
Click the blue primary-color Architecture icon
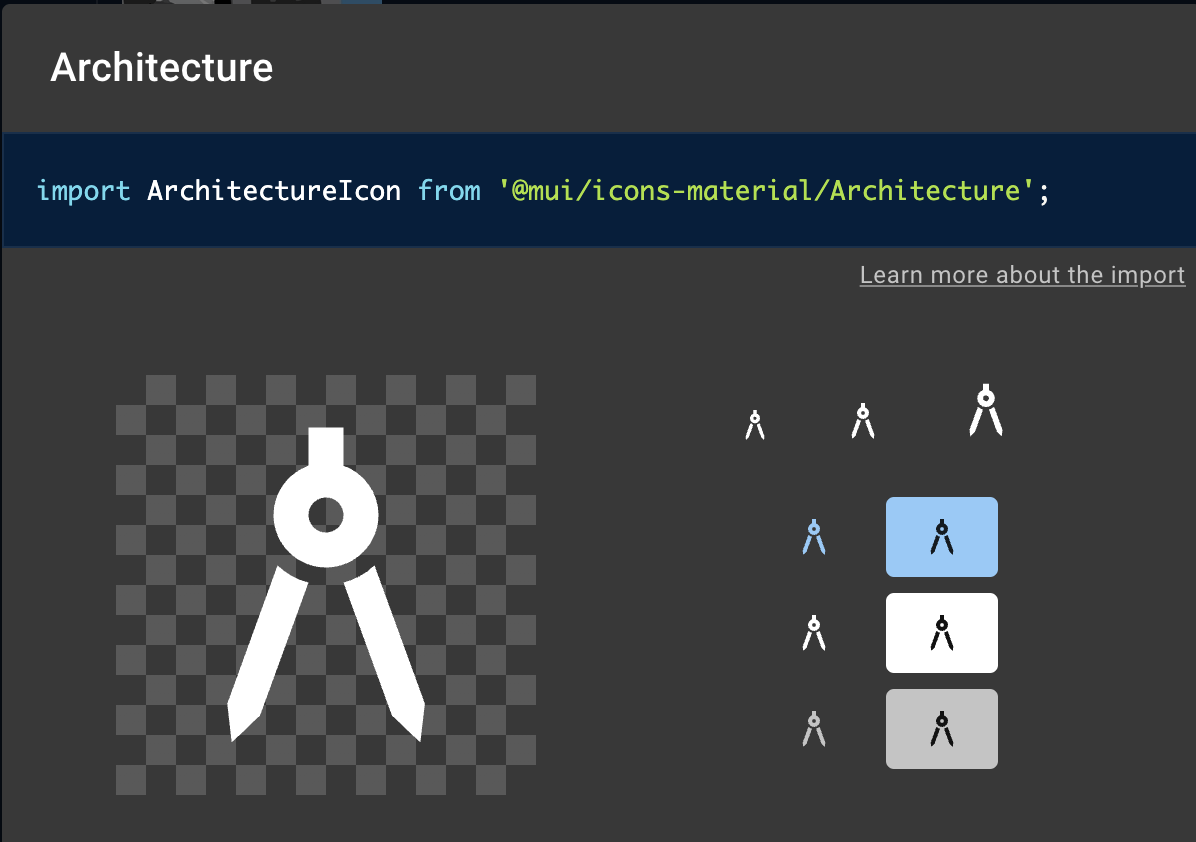(814, 537)
